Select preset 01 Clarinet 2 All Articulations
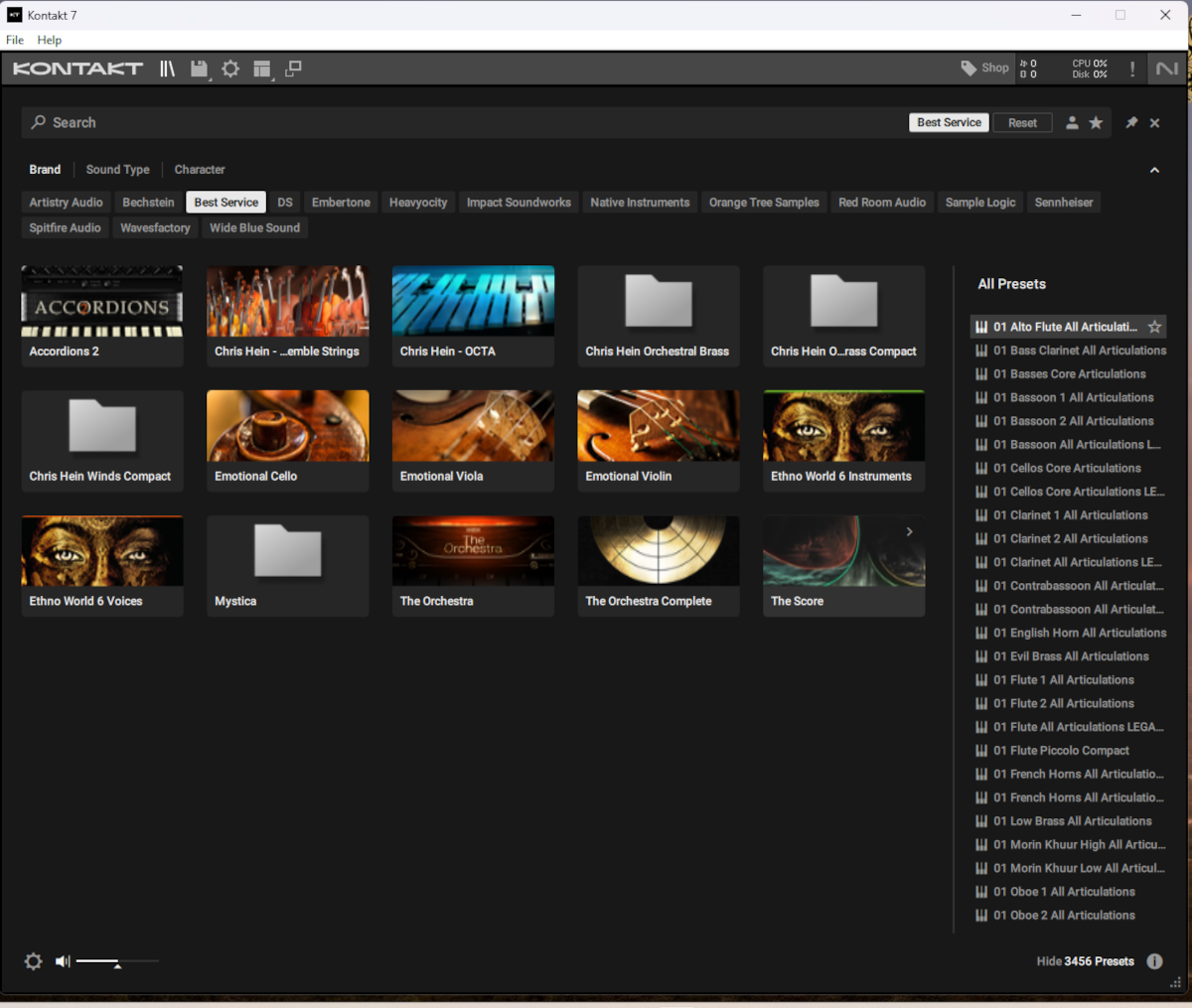This screenshot has width=1192, height=1008. 1069,538
